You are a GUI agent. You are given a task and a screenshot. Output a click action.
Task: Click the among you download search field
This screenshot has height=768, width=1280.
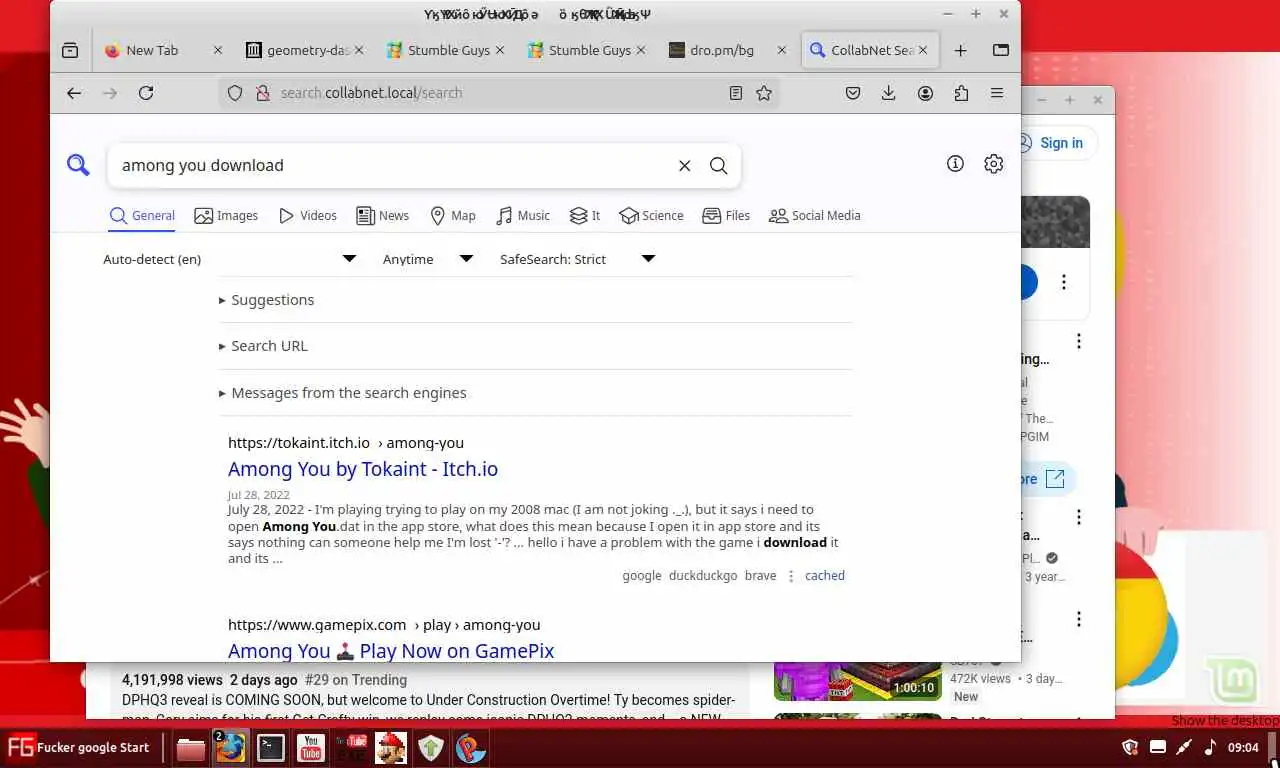tap(395, 166)
